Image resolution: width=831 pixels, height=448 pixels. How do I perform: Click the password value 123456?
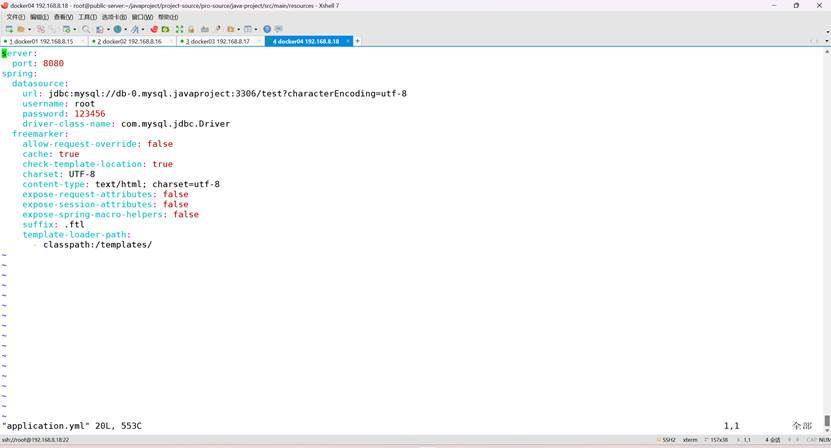(90, 113)
